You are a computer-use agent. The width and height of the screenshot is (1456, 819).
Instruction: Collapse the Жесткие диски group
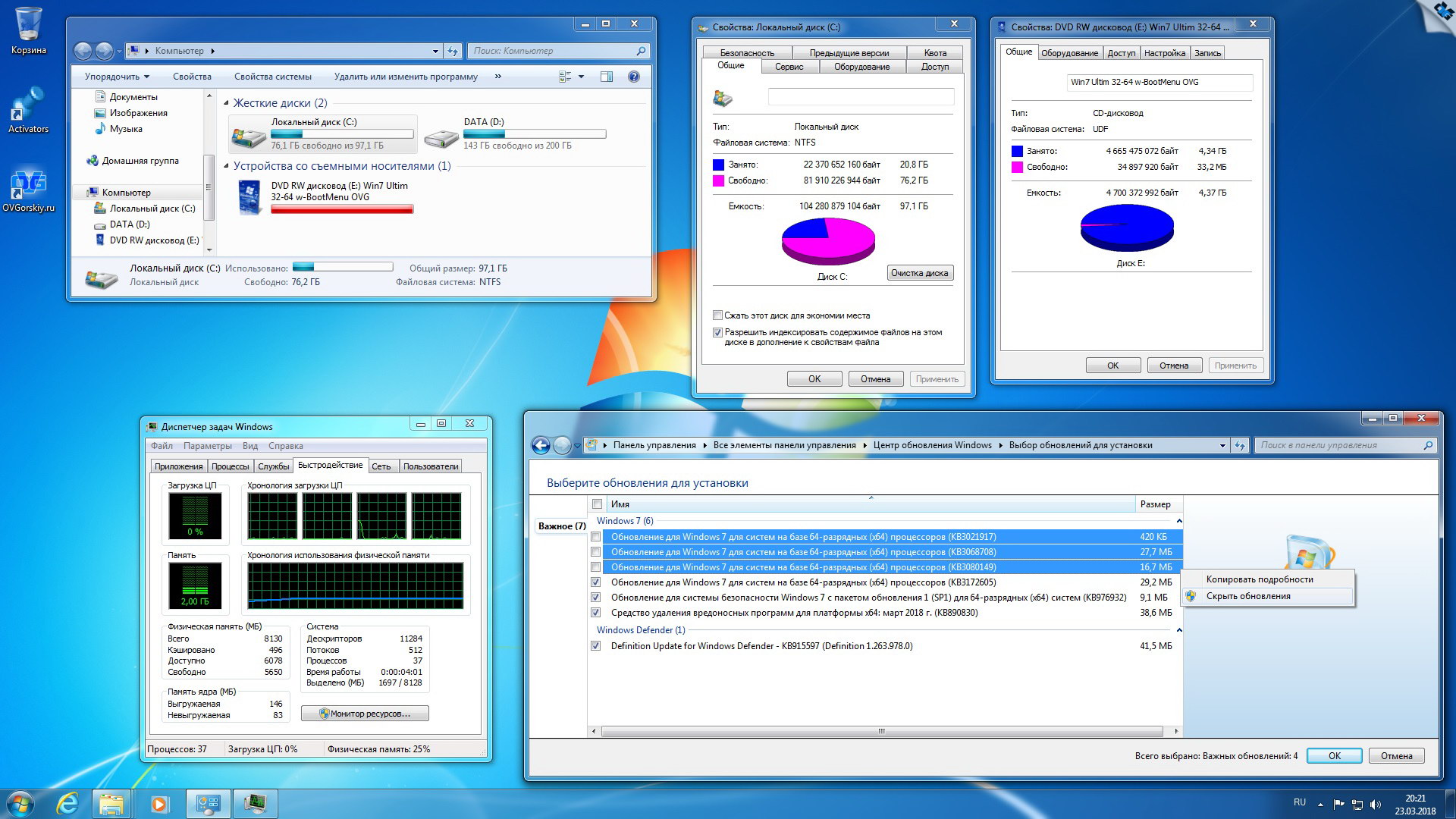(x=226, y=103)
